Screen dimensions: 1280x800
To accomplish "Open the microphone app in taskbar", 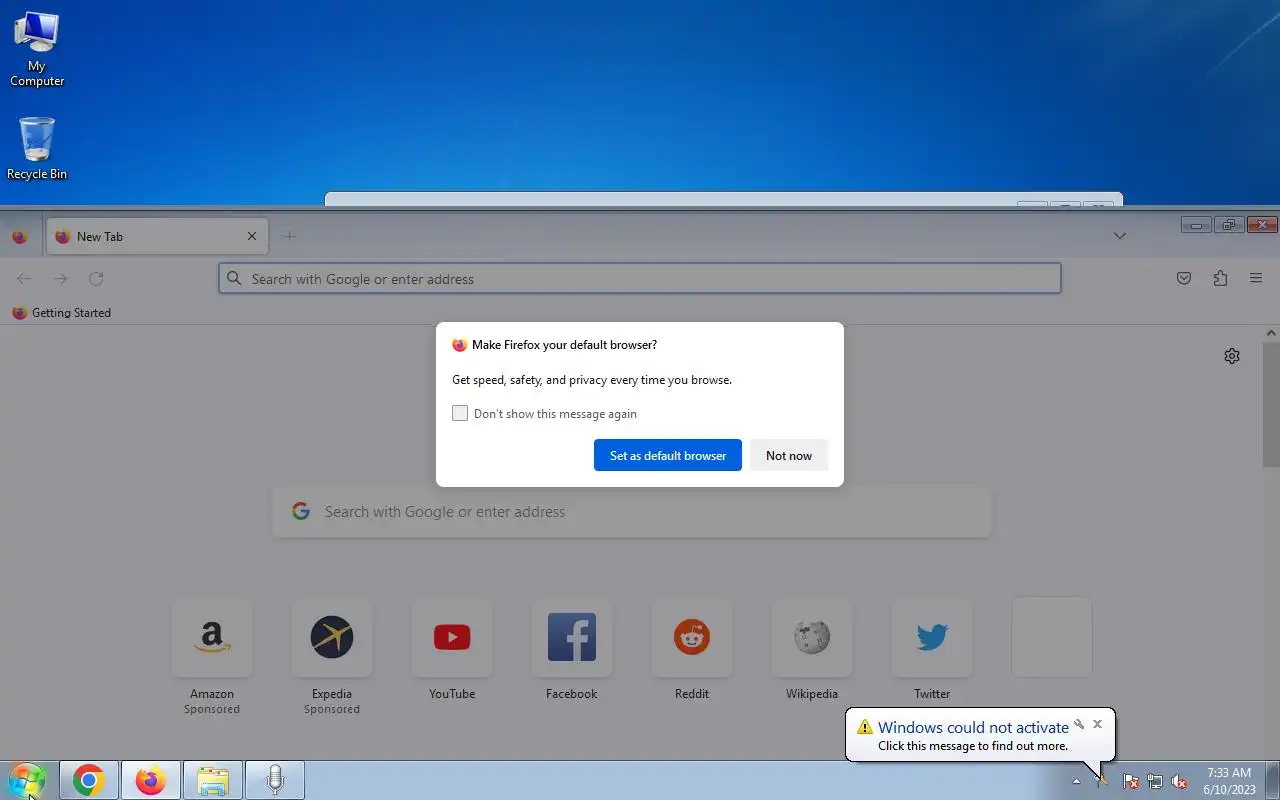I will coord(275,780).
